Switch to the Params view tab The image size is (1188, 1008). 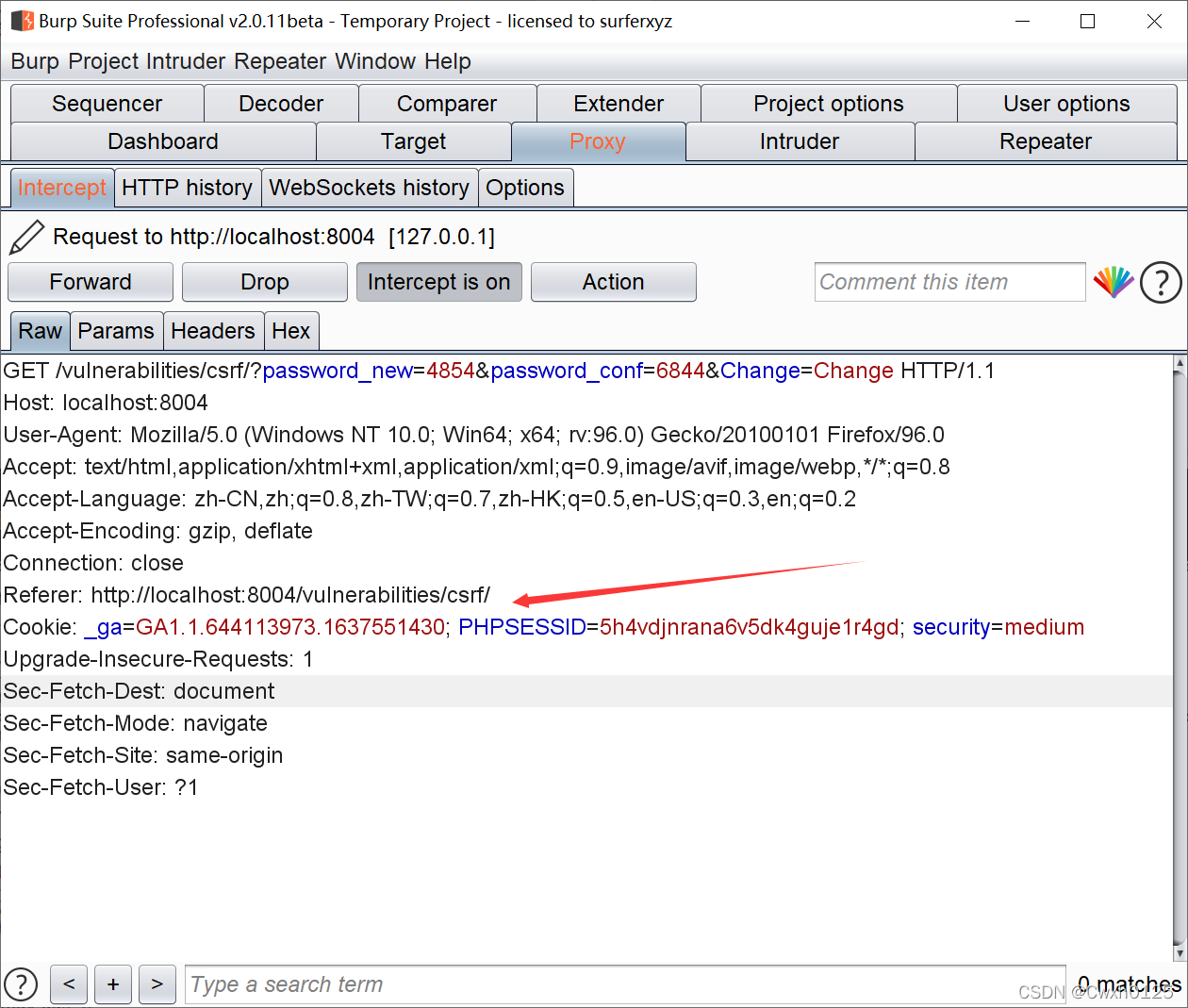pyautogui.click(x=116, y=331)
